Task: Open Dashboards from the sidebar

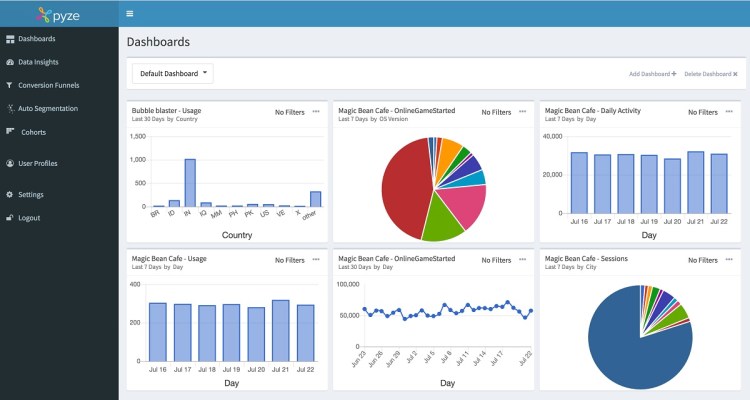Action: coord(36,39)
